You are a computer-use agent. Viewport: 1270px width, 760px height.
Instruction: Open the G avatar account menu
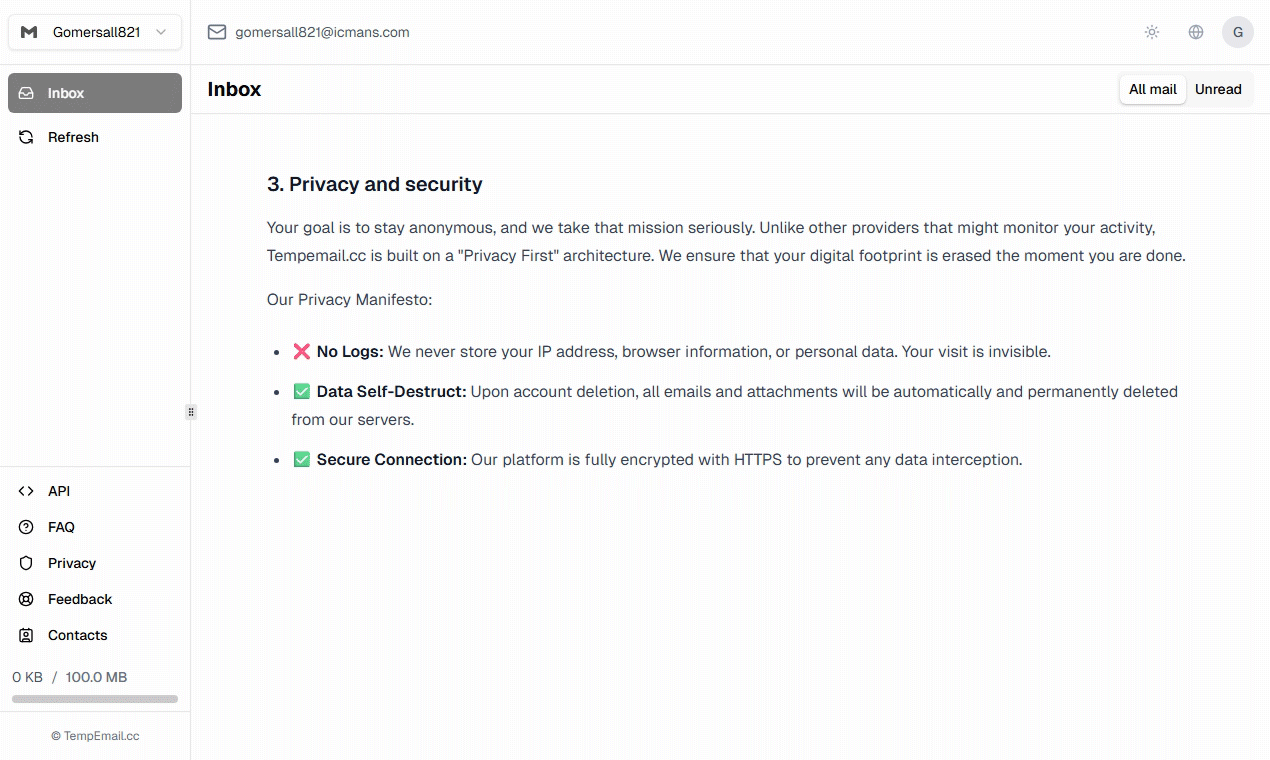pos(1238,31)
